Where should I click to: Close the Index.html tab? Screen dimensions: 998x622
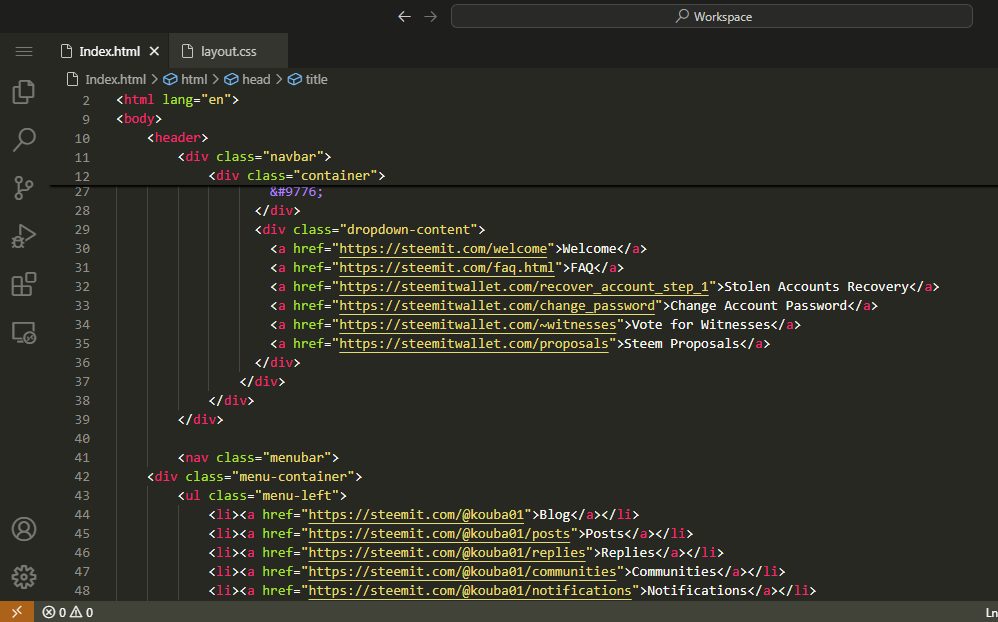pos(154,51)
